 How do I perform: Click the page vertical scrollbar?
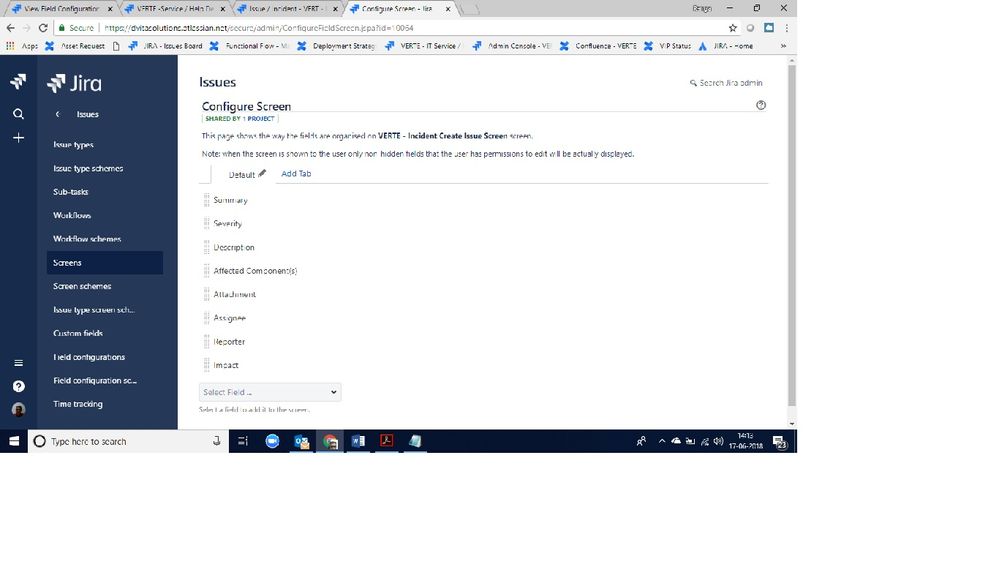pyautogui.click(x=792, y=236)
